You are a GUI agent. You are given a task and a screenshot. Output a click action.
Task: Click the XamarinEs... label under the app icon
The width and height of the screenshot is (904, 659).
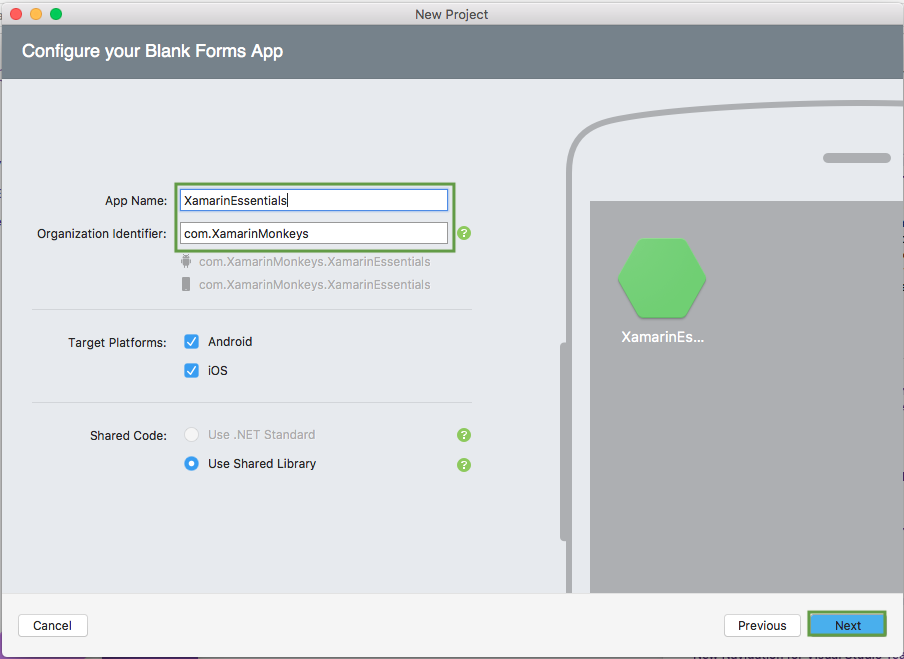(661, 337)
